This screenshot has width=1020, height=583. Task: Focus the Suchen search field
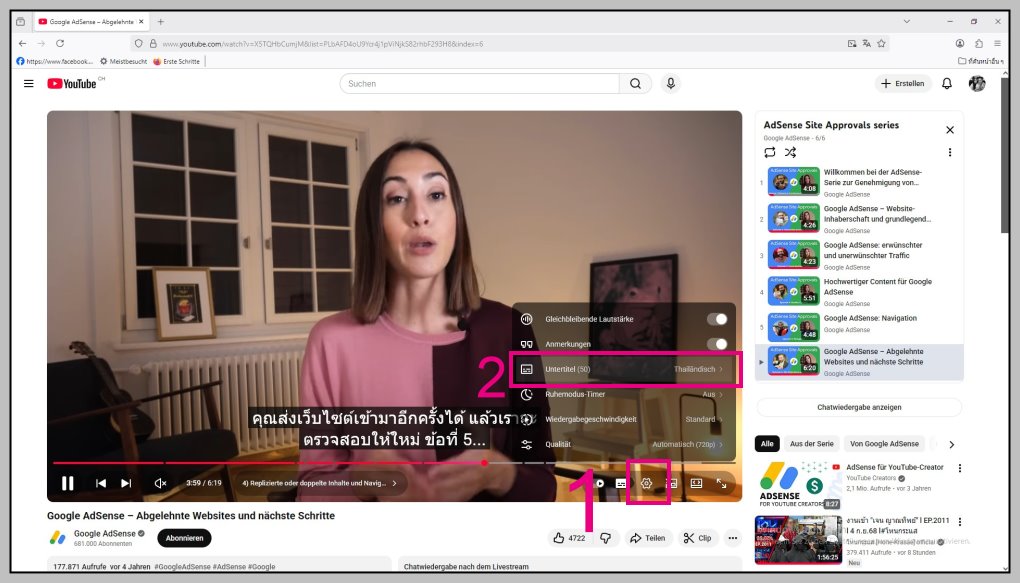[x=479, y=83]
